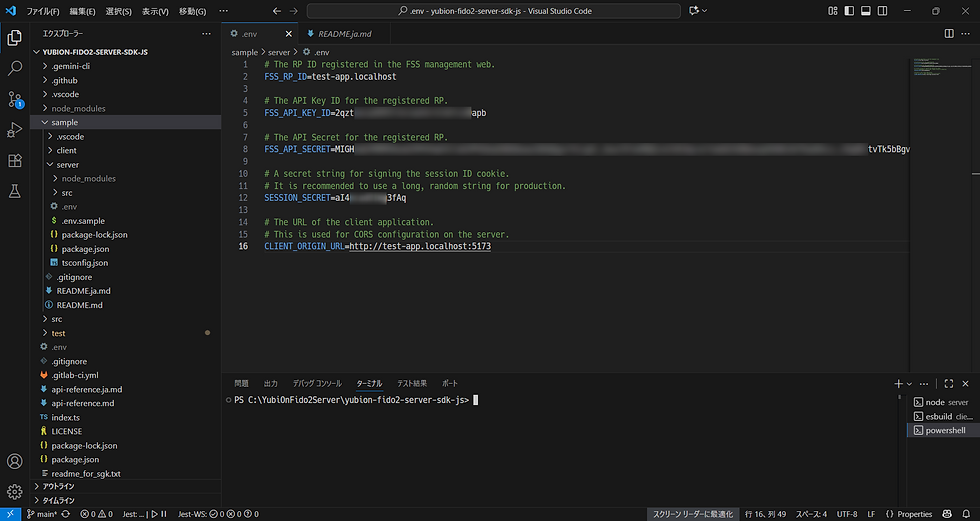The height and width of the screenshot is (521, 980).
Task: Click the command center search box
Action: (x=493, y=11)
